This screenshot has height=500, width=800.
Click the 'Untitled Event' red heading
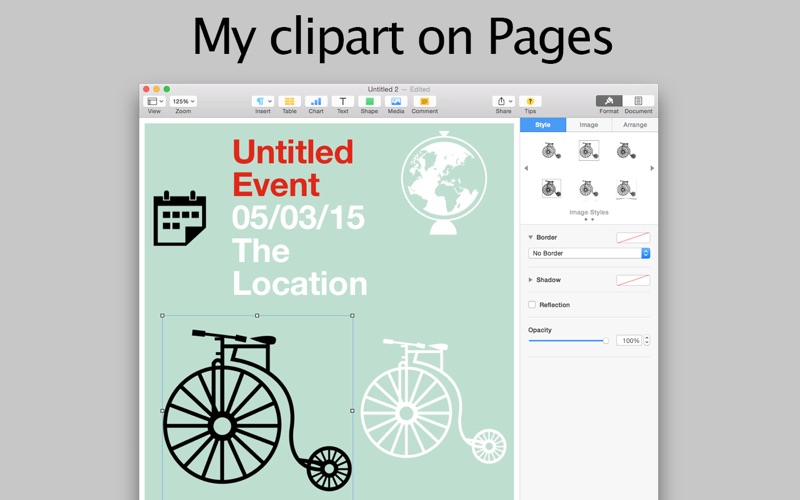pyautogui.click(x=292, y=168)
